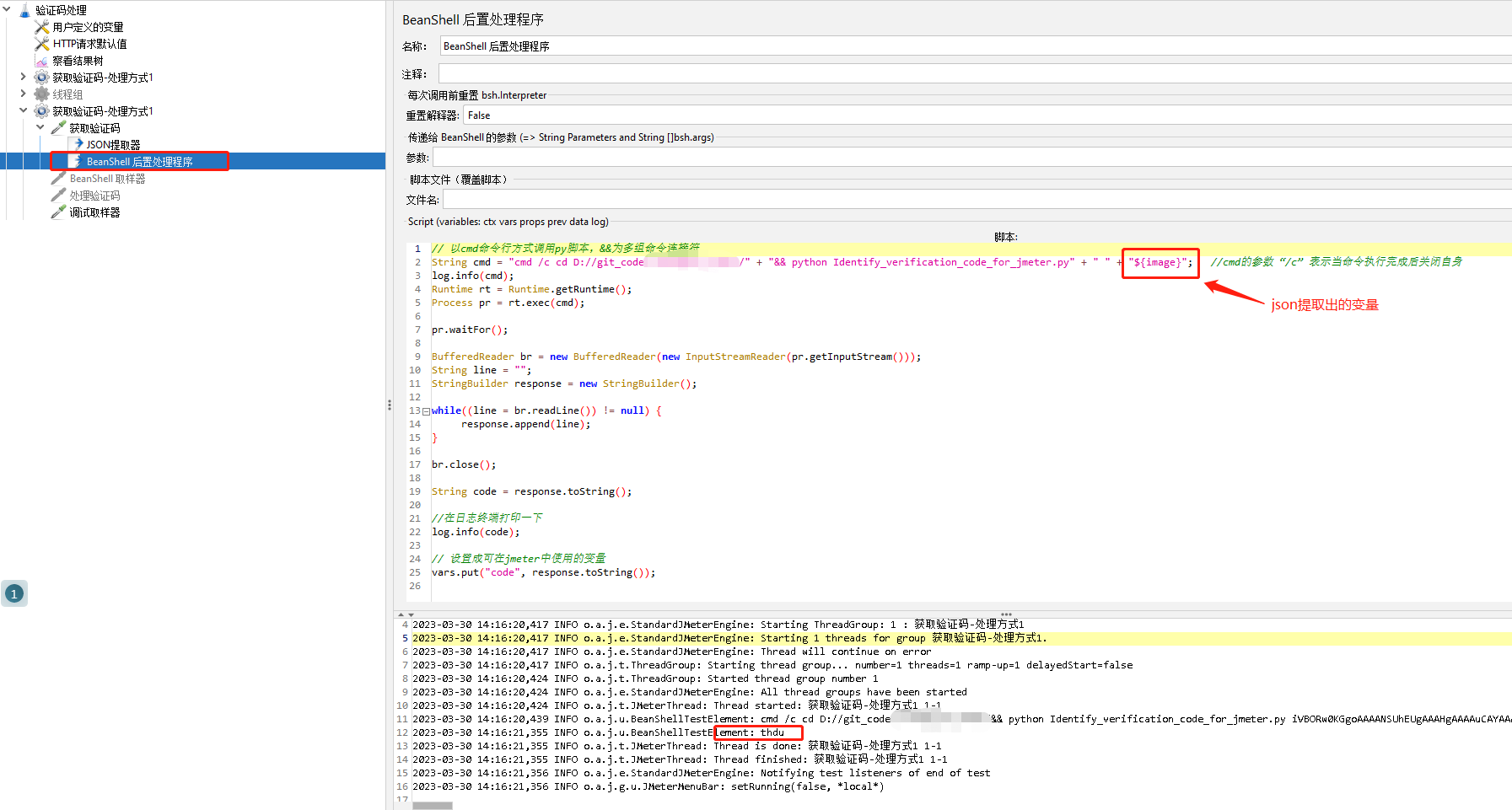Click the 注释 comments input field
1512x810 pixels.
coord(976,74)
